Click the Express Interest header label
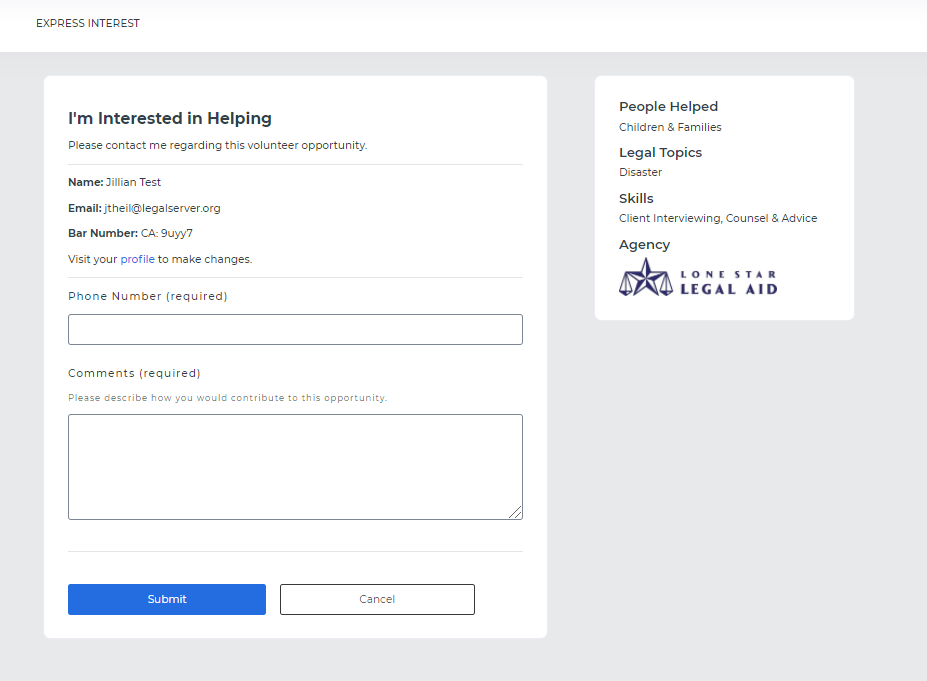Screen dimensions: 927x681 [x=87, y=23]
